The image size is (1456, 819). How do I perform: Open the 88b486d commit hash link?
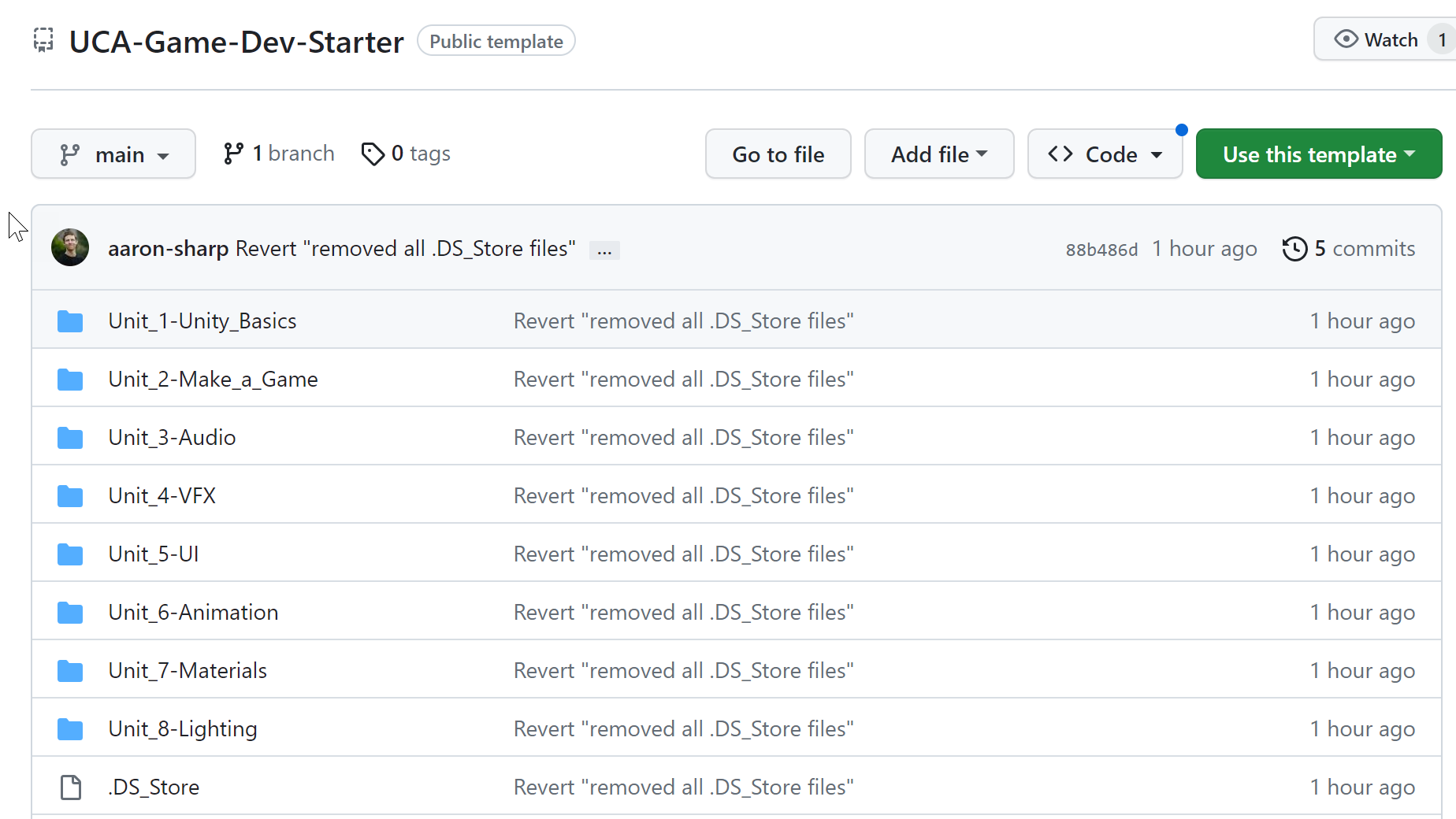1101,250
